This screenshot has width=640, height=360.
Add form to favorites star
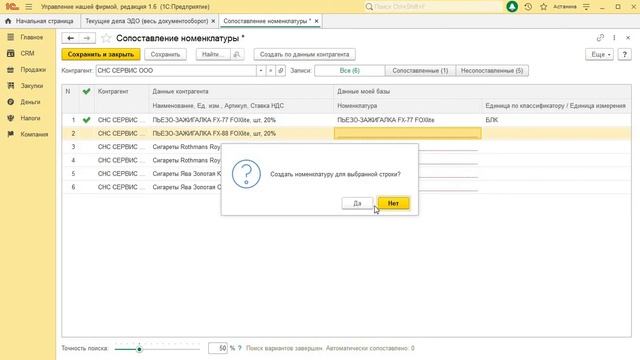coord(106,38)
